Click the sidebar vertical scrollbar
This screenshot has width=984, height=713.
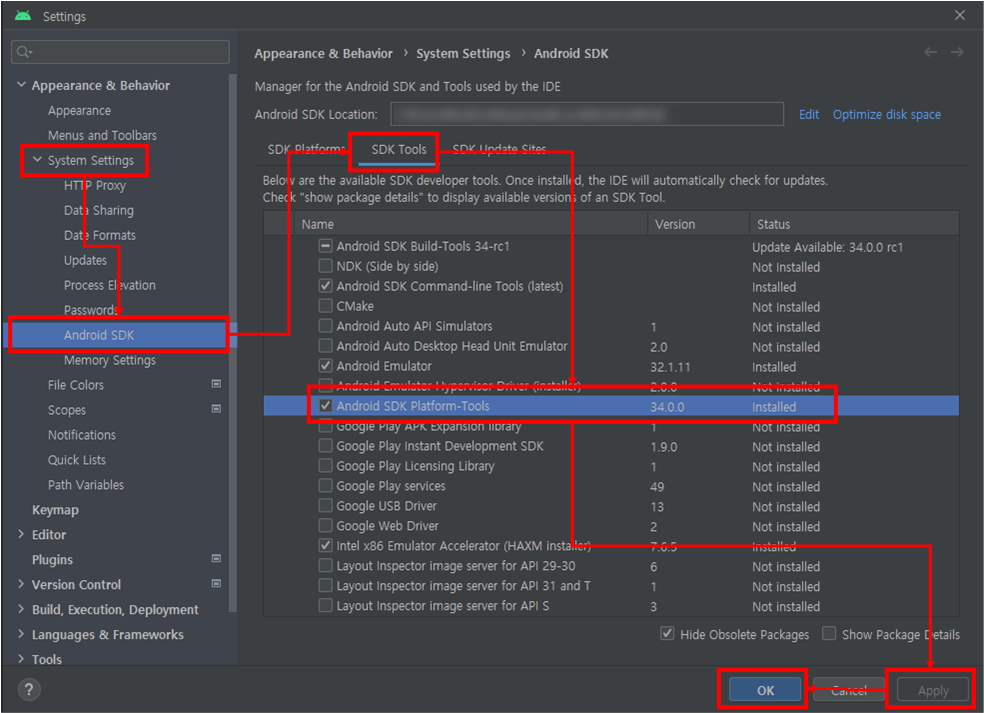point(233,342)
